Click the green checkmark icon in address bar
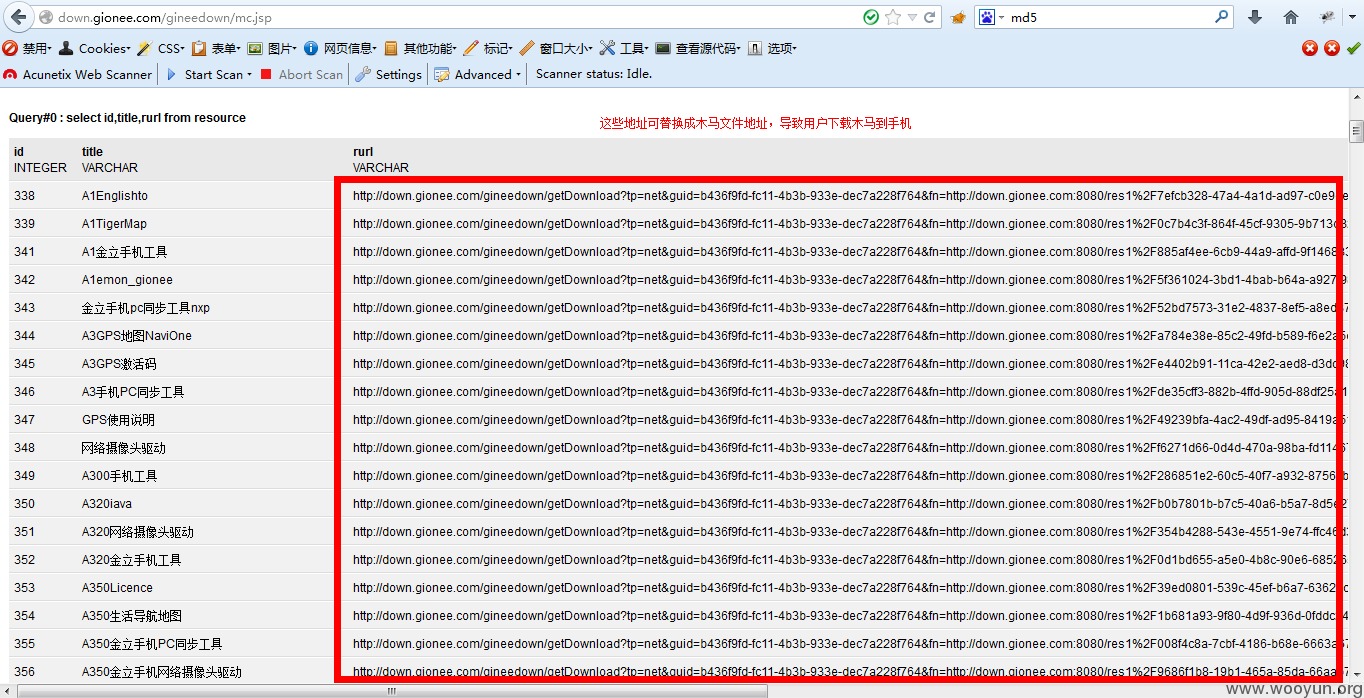This screenshot has height=698, width=1364. [x=871, y=17]
